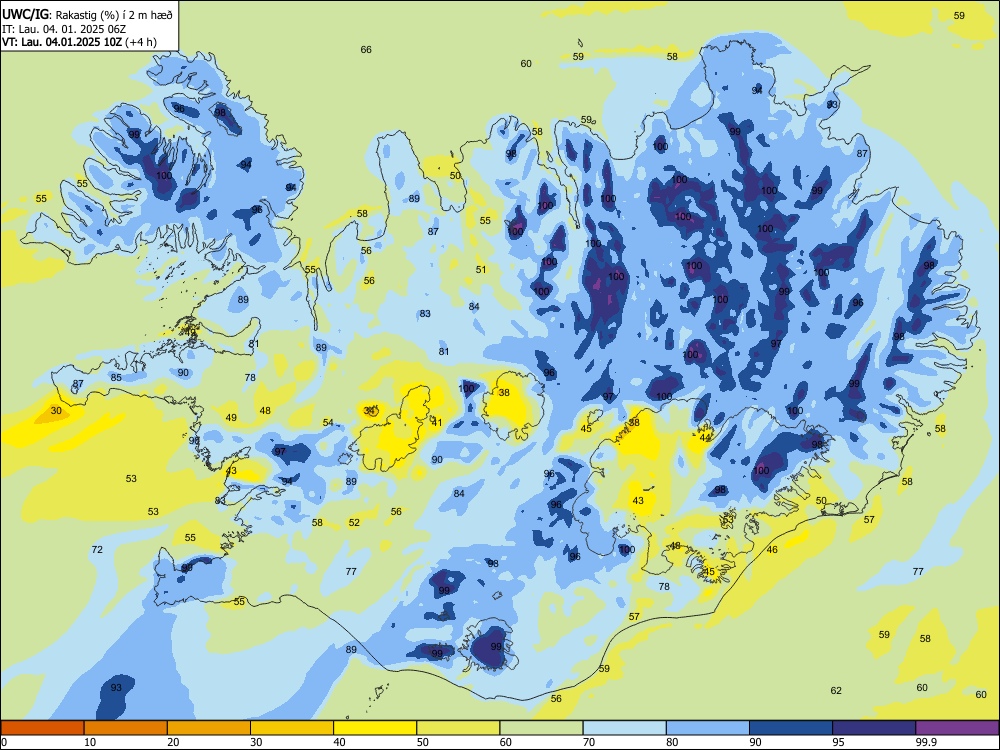Click the humidity value 46 on the southeast coast
1000x750 pixels.
pyautogui.click(x=772, y=549)
